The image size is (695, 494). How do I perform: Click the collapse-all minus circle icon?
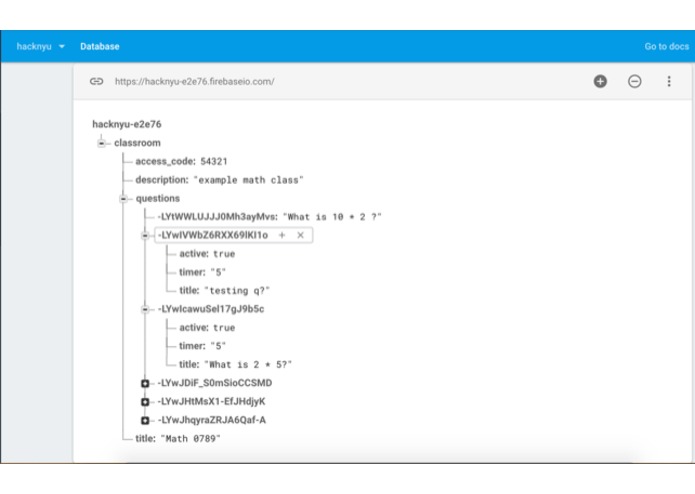(x=634, y=81)
